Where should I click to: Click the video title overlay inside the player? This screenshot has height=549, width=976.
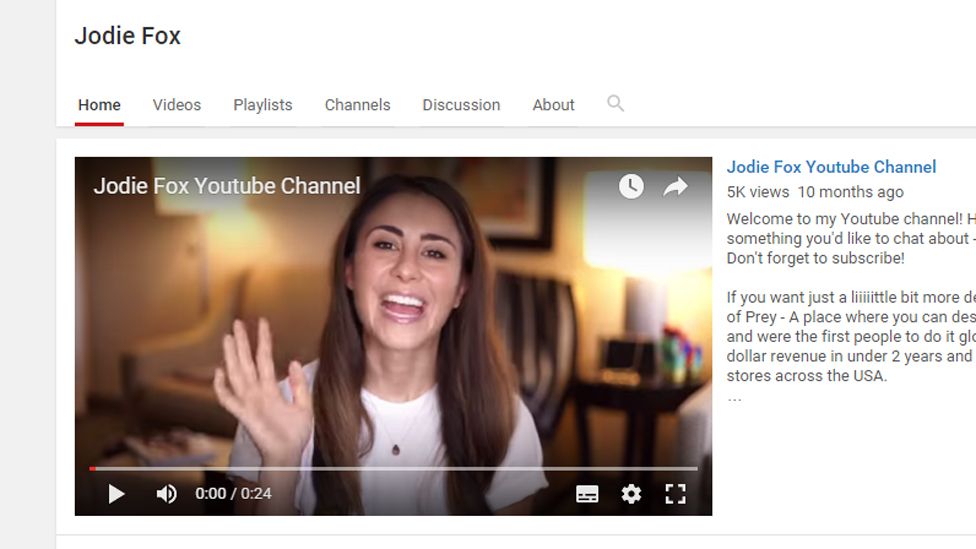tap(227, 186)
